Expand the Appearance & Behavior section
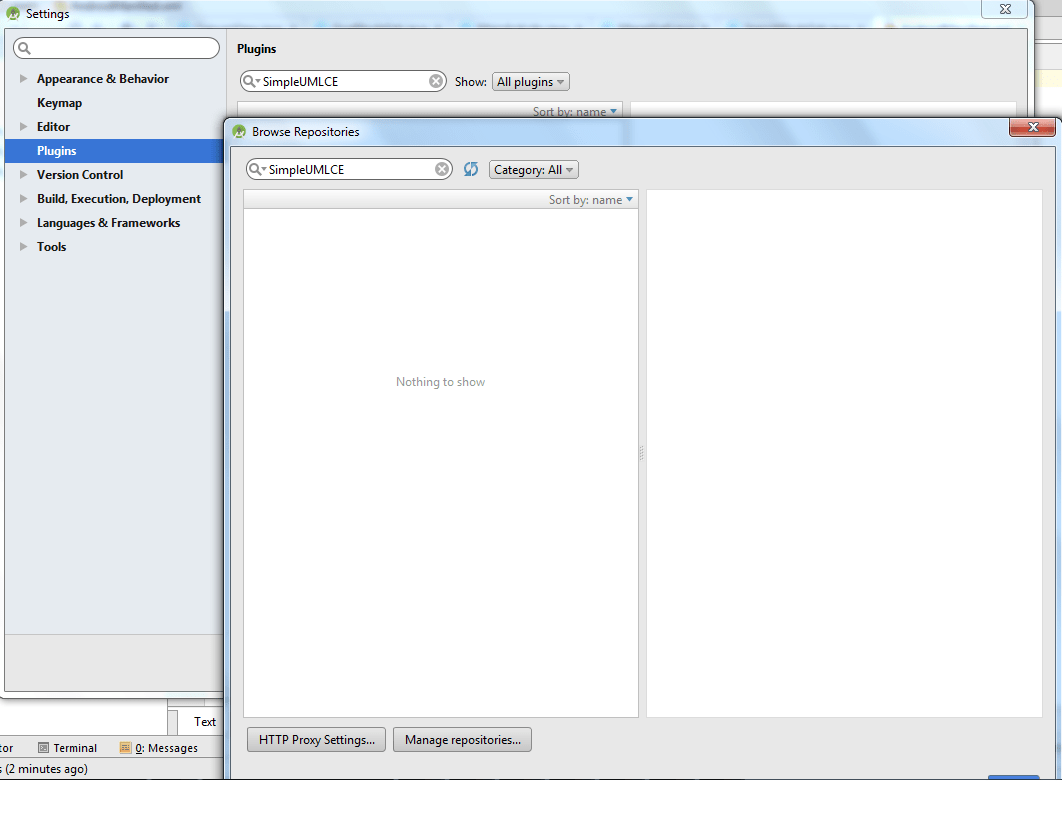 (x=22, y=78)
